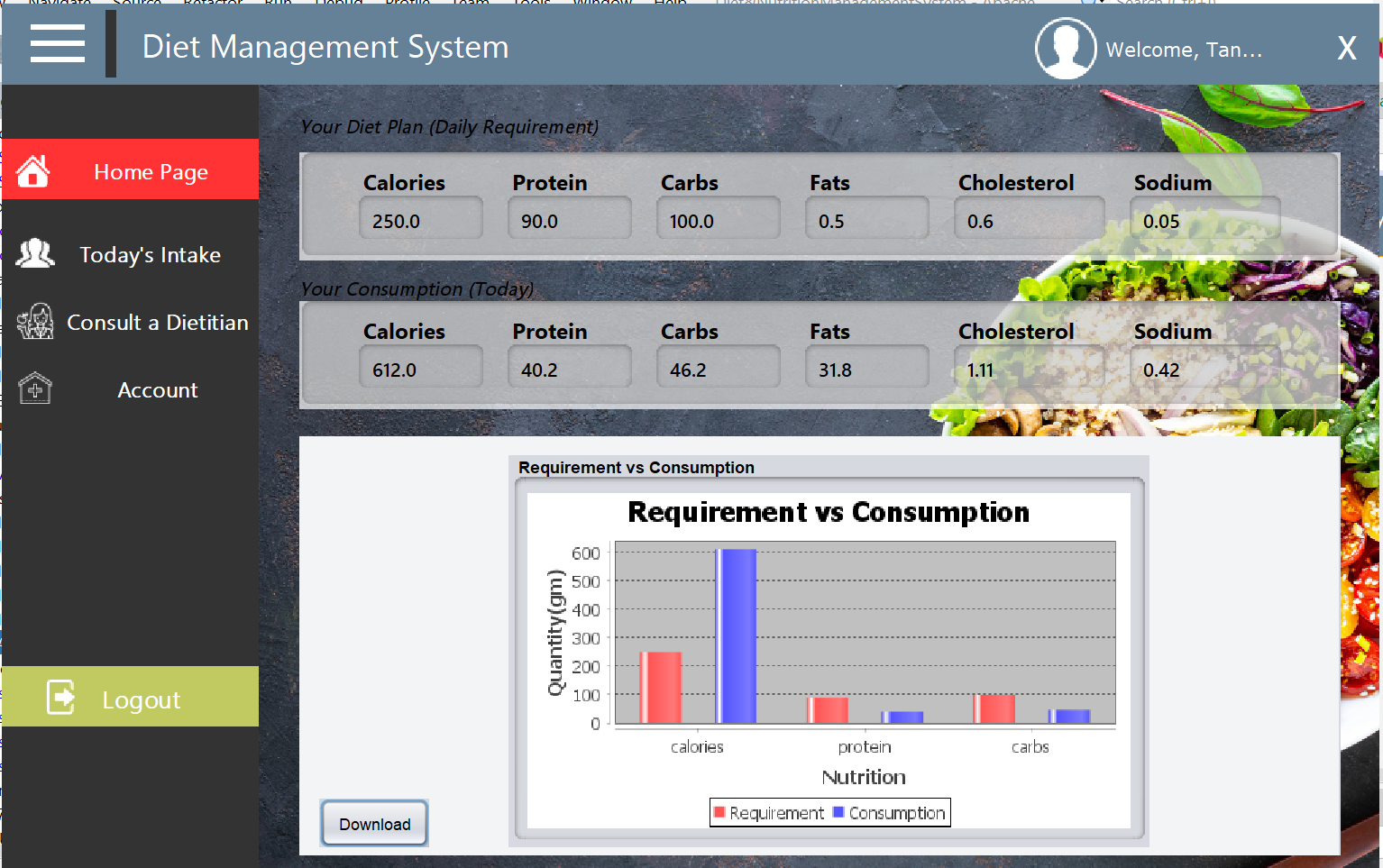Go to Home Page menu item
The height and width of the screenshot is (868, 1383).
coord(130,169)
